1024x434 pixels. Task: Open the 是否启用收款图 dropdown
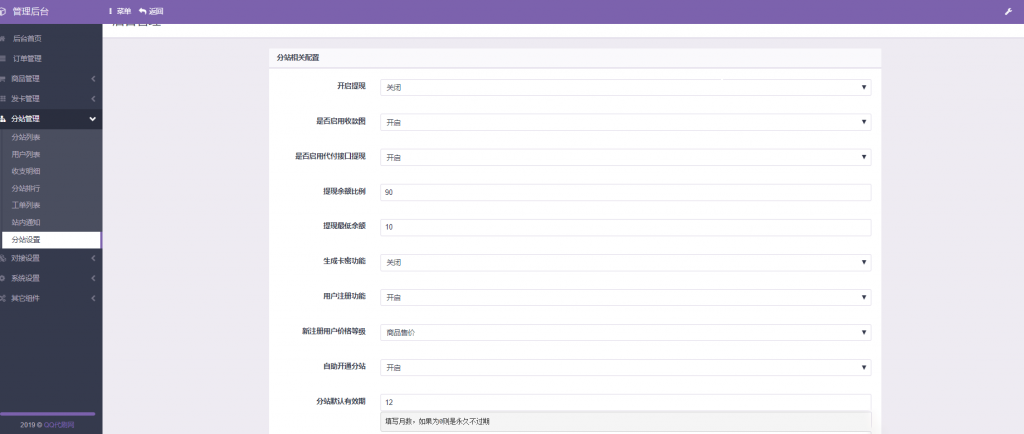click(626, 122)
